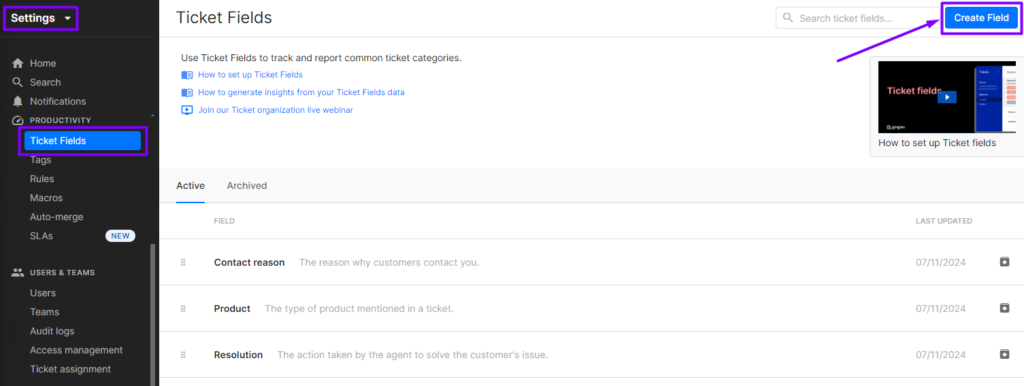1024x386 pixels.
Task: Click the FIELD column header
Action: (224, 221)
